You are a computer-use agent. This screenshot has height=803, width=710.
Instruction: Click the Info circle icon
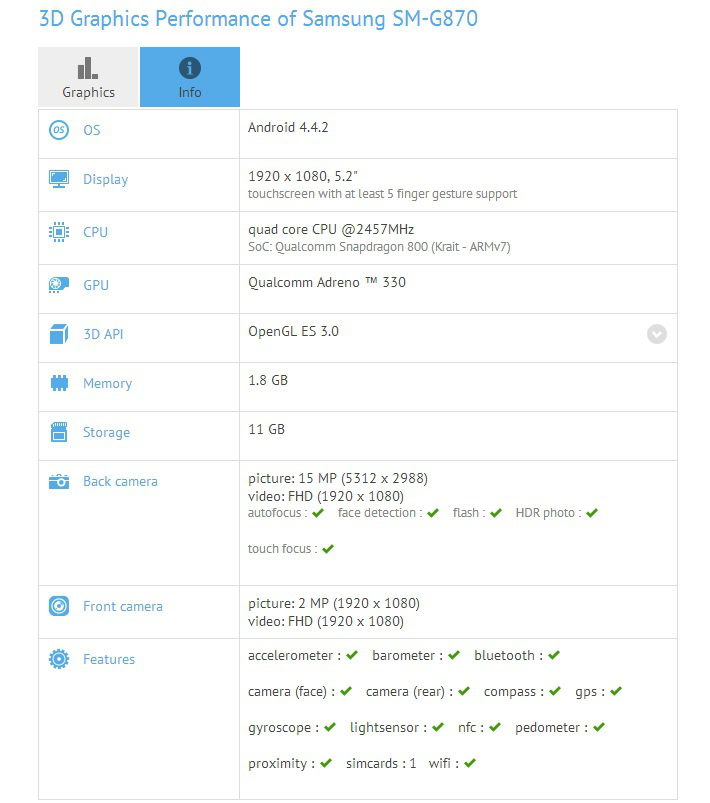click(190, 68)
